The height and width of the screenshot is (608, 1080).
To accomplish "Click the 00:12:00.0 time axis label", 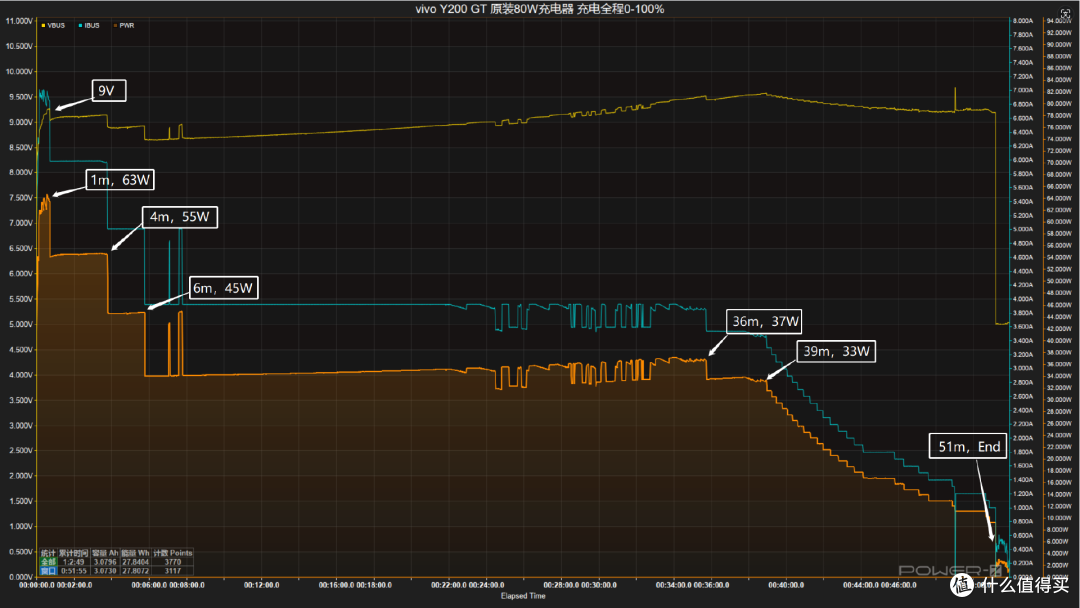I will tap(262, 585).
